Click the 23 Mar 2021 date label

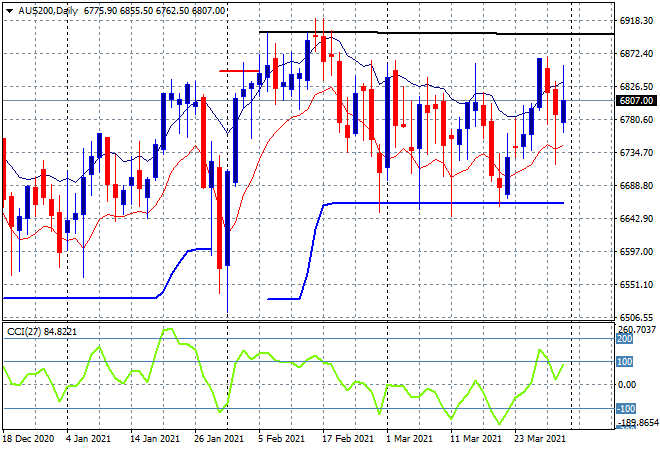(540, 439)
